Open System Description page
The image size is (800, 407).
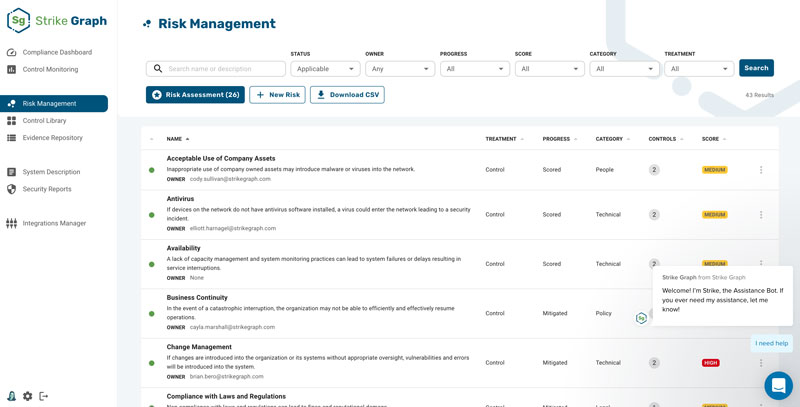click(x=44, y=172)
